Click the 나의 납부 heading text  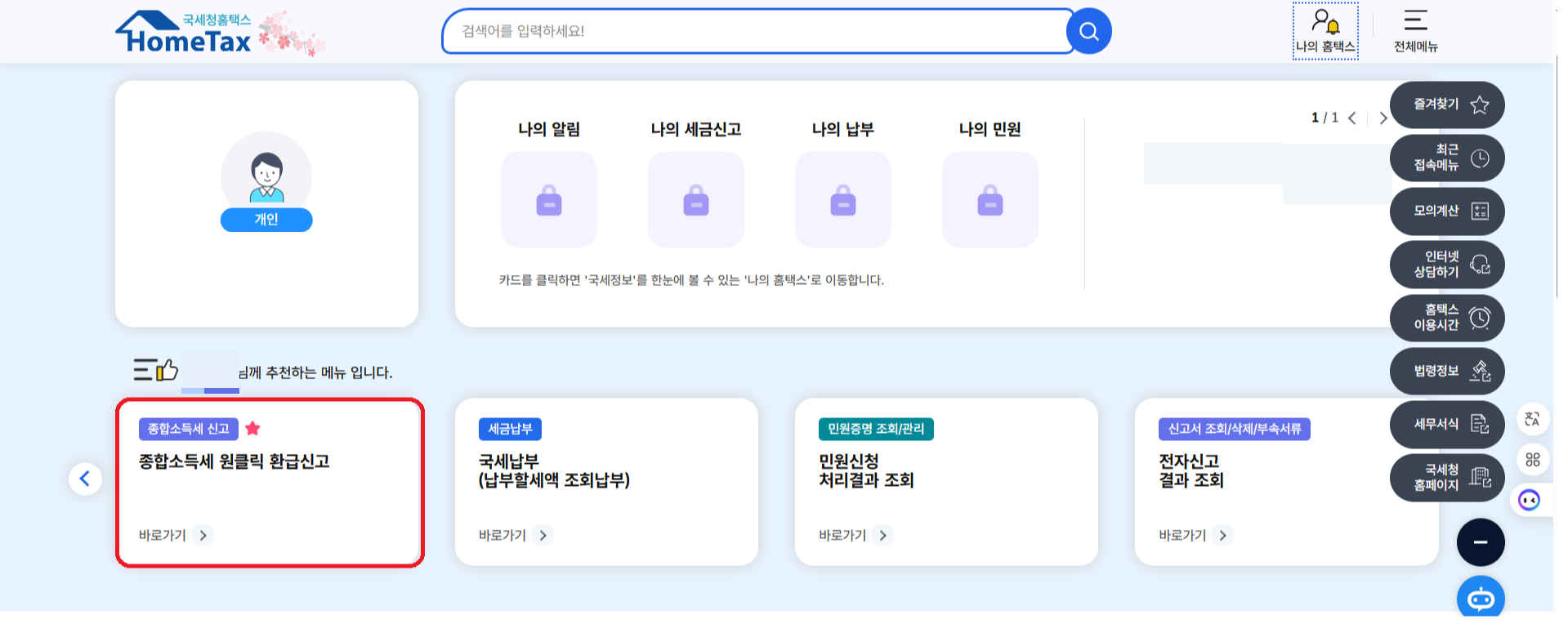(843, 130)
